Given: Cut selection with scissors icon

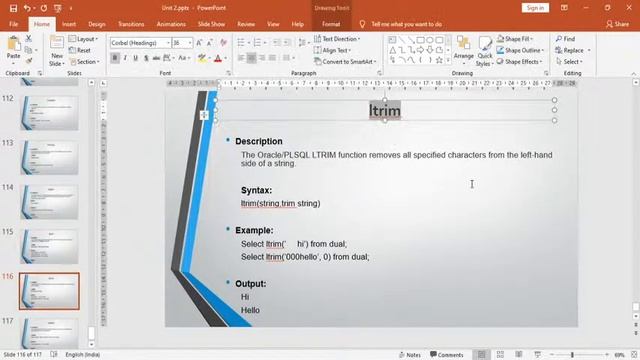Looking at the screenshot, I should (x=29, y=38).
